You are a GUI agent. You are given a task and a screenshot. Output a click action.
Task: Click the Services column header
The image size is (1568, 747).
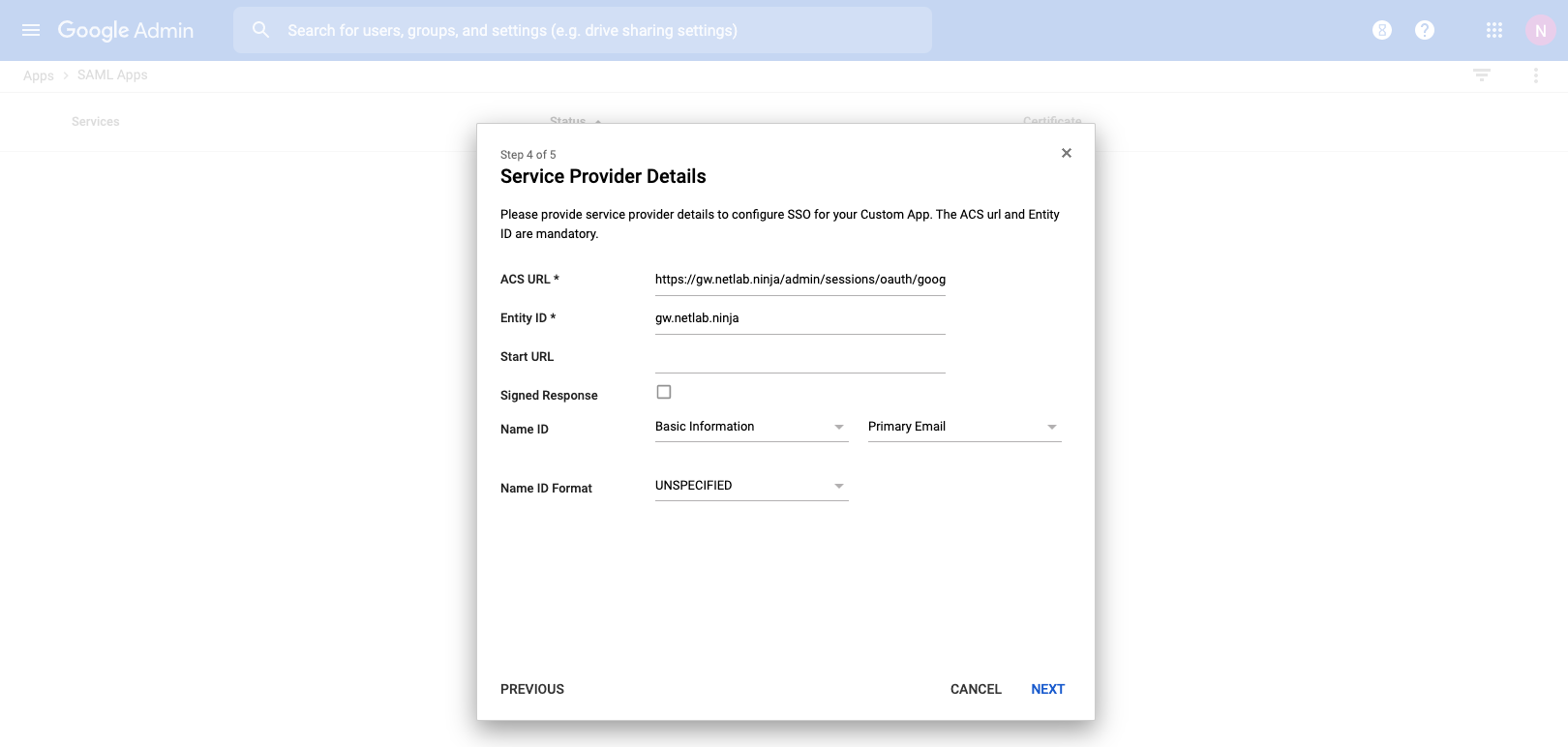pyautogui.click(x=96, y=121)
